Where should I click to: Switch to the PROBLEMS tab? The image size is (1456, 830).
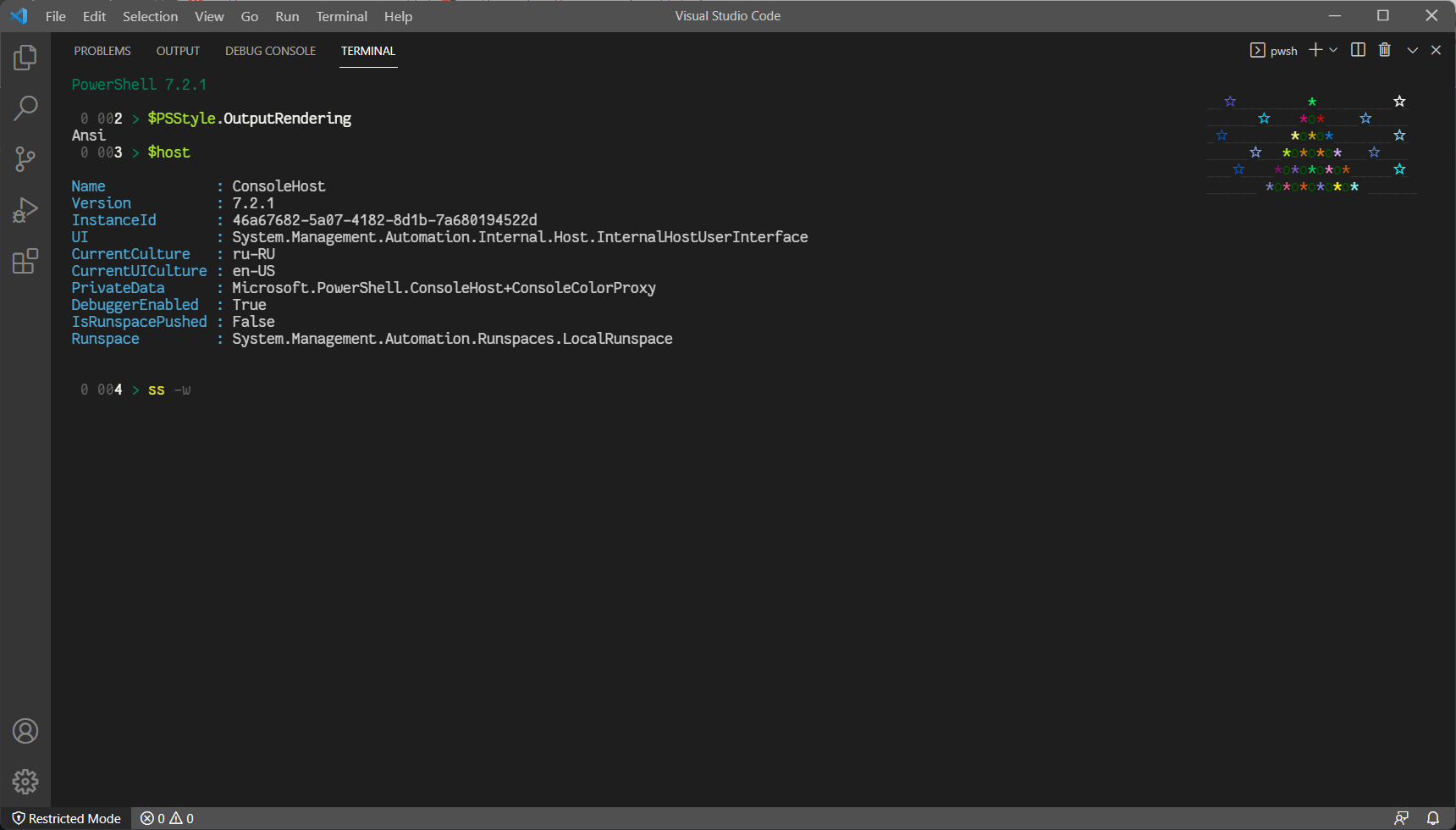click(102, 51)
